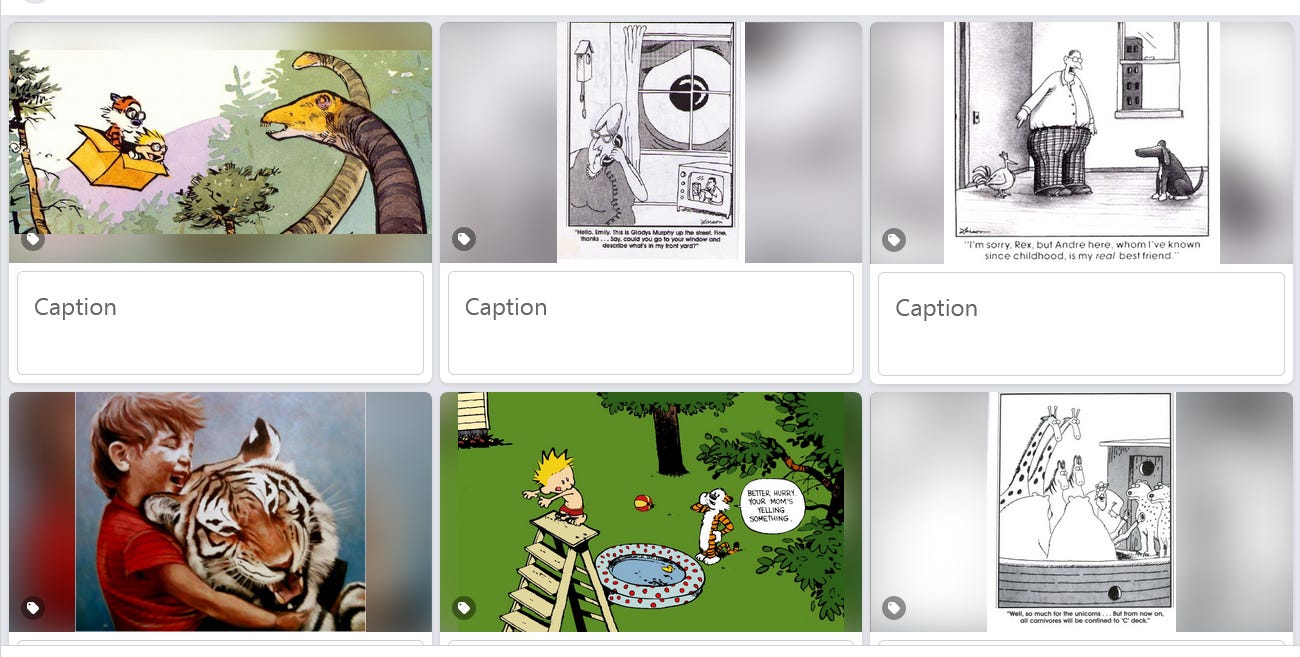This screenshot has width=1300, height=657.
Task: Click Caption box below Gladys Murphy cartoon
Action: (x=651, y=323)
